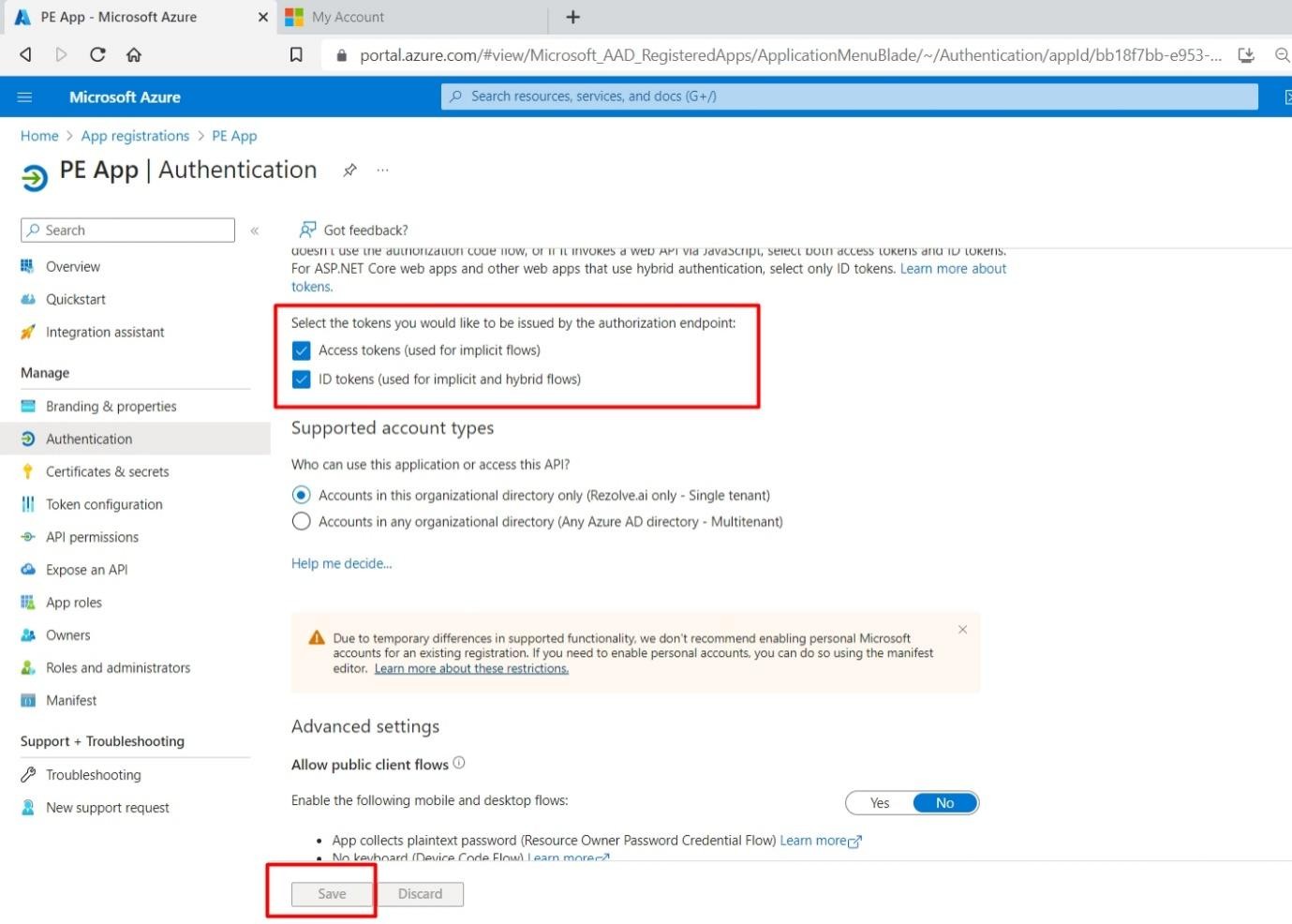Select Multitenant accounts radio button
Screen dimensions: 1292x924
[301, 521]
